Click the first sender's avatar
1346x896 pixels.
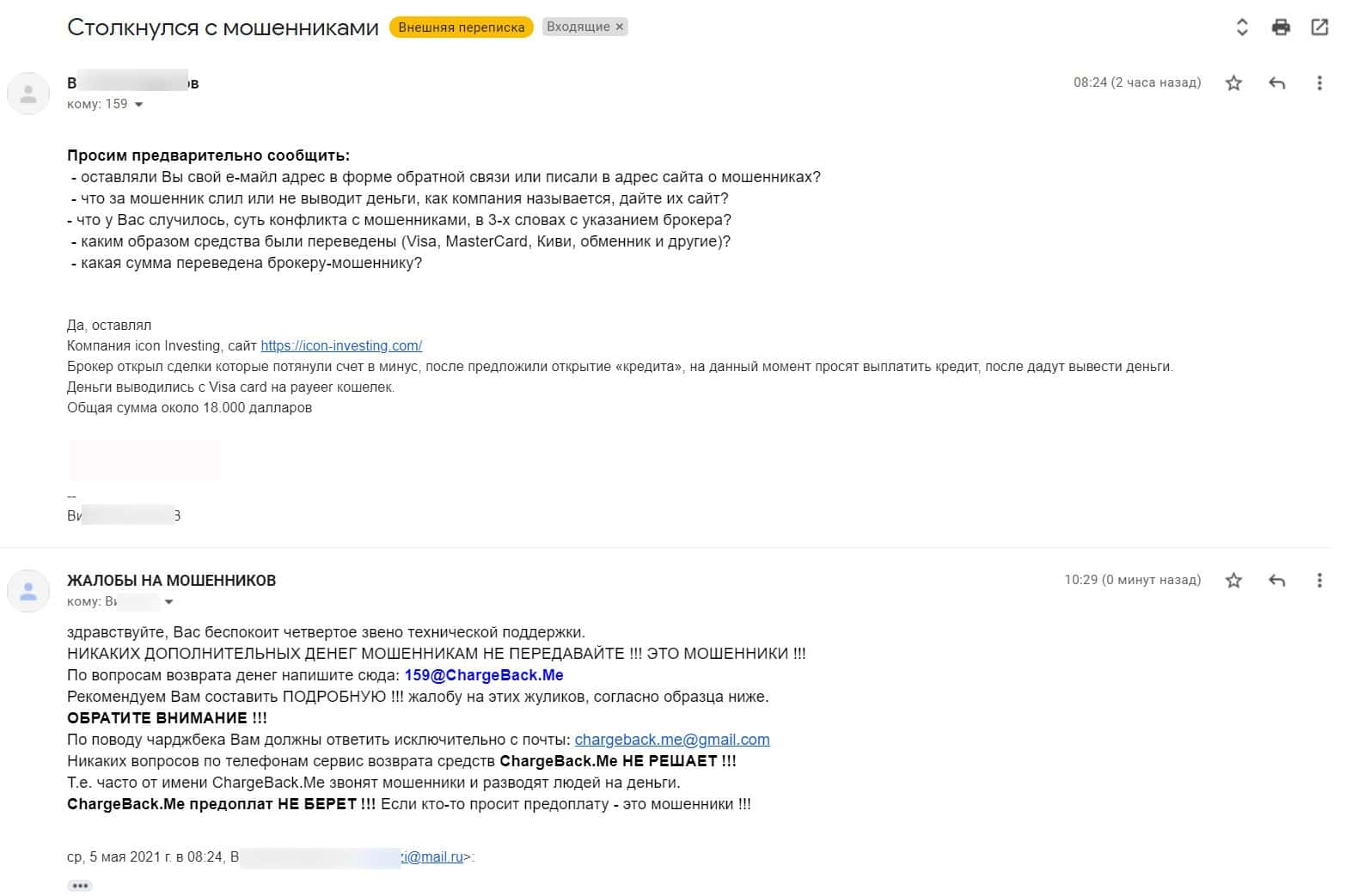pyautogui.click(x=28, y=94)
